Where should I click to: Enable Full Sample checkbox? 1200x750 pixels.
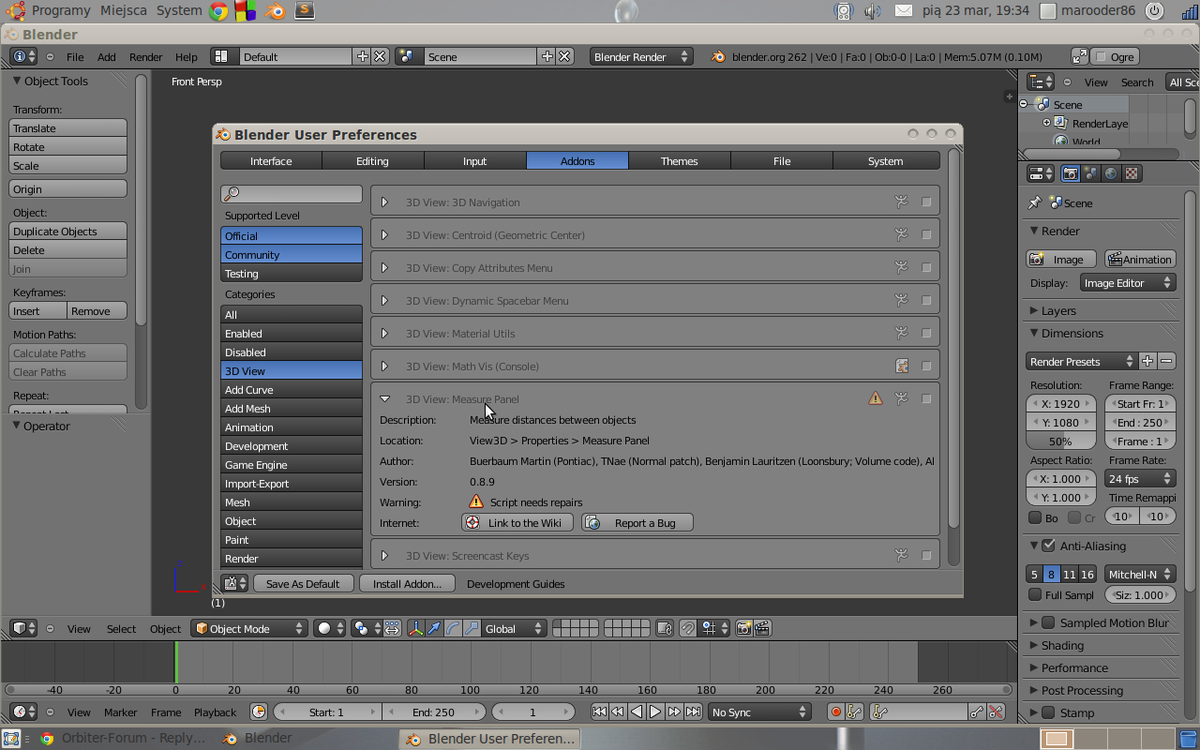(x=1035, y=595)
